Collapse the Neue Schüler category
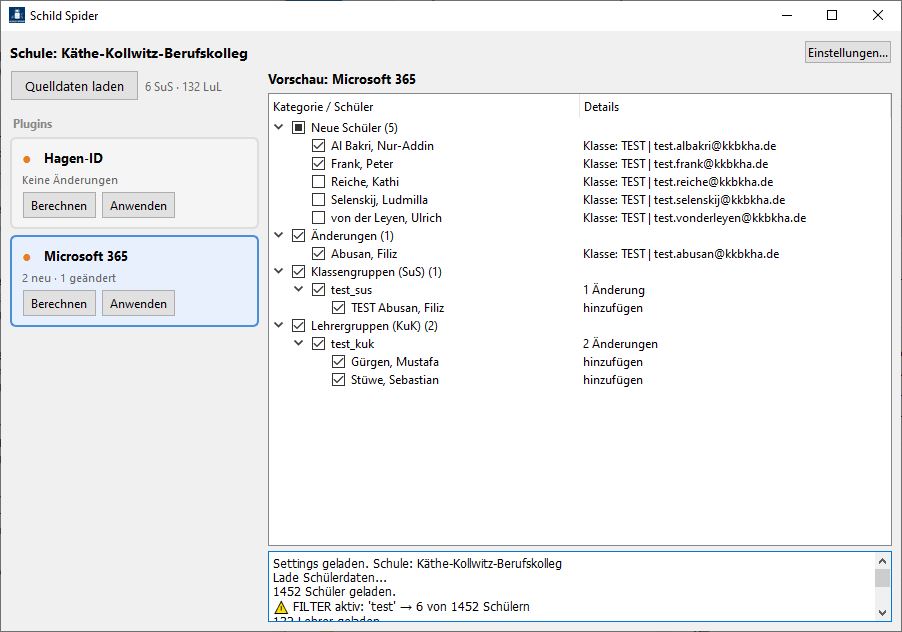This screenshot has height=632, width=902. [x=279, y=127]
